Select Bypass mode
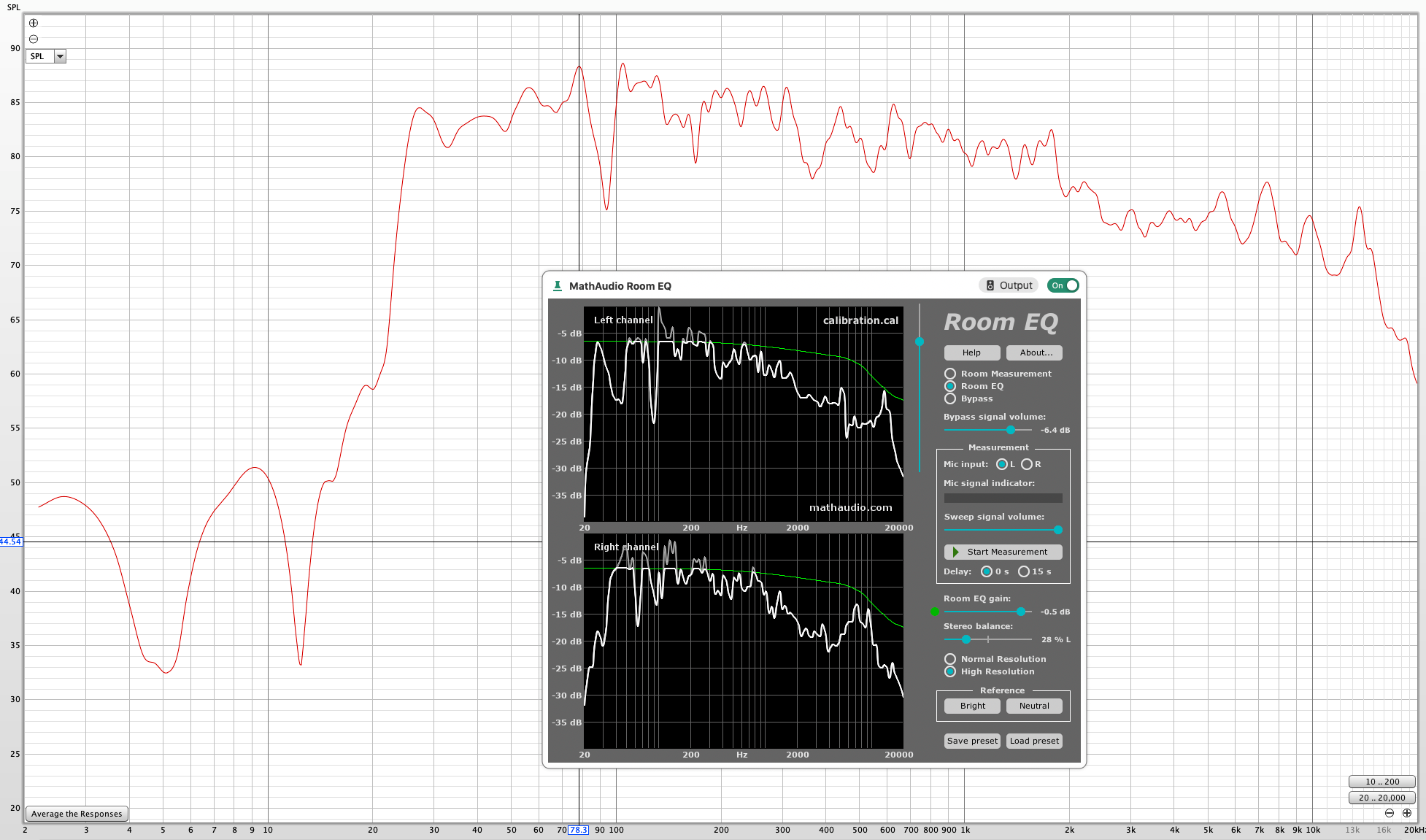The height and width of the screenshot is (840, 1426). [x=950, y=398]
